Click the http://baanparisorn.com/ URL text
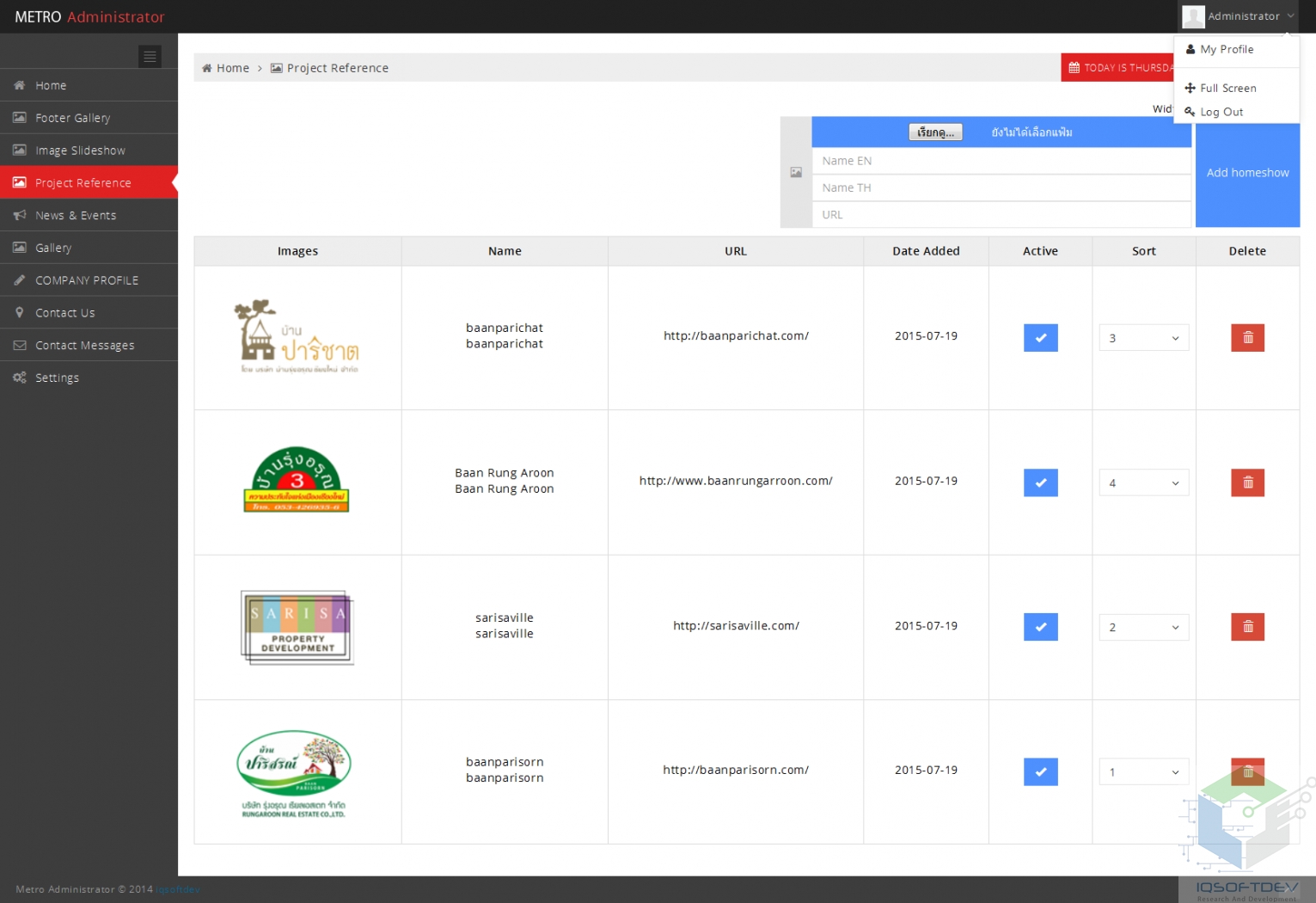Image resolution: width=1316 pixels, height=903 pixels. pyautogui.click(x=736, y=770)
